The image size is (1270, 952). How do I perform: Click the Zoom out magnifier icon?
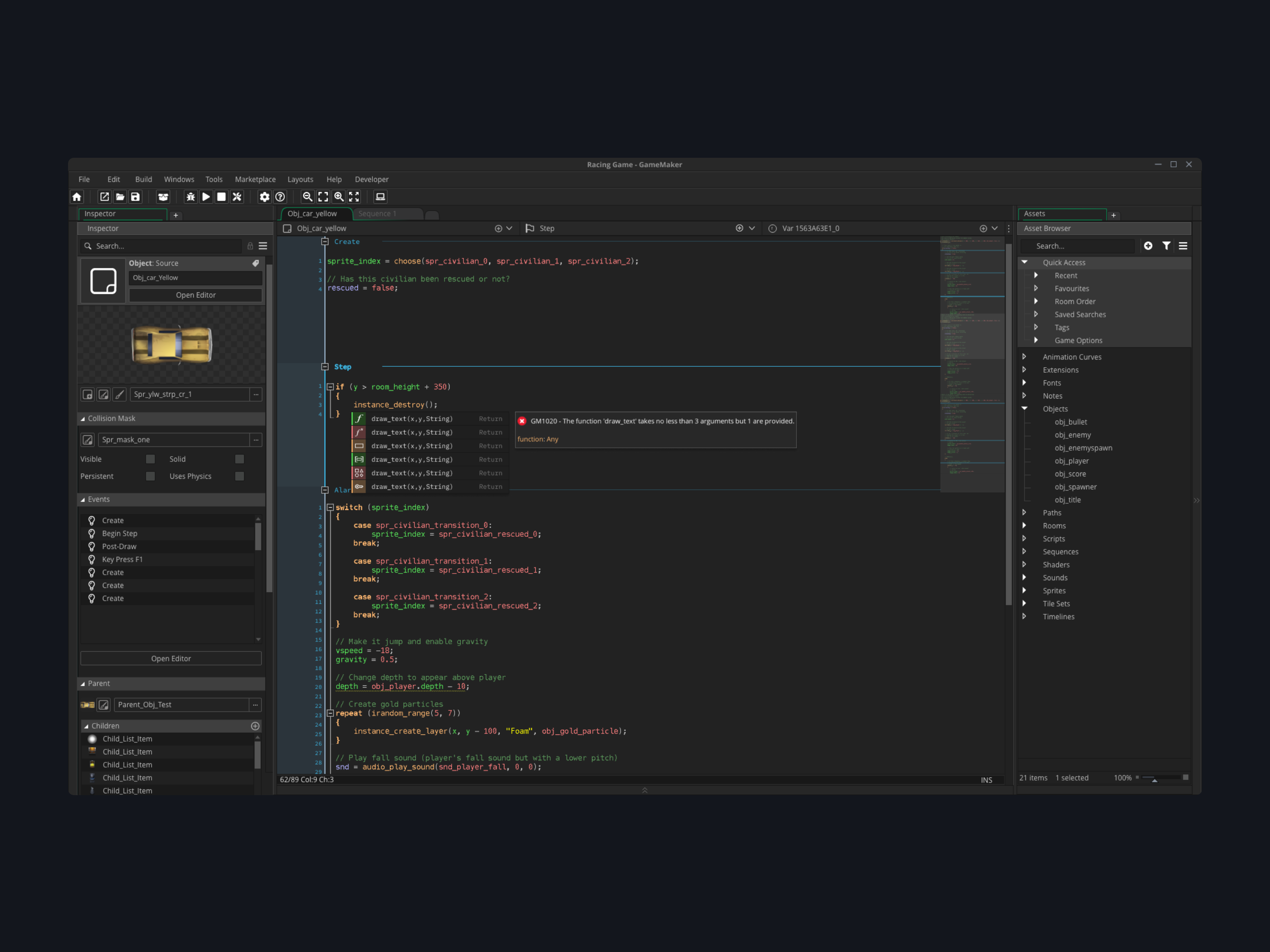(308, 197)
